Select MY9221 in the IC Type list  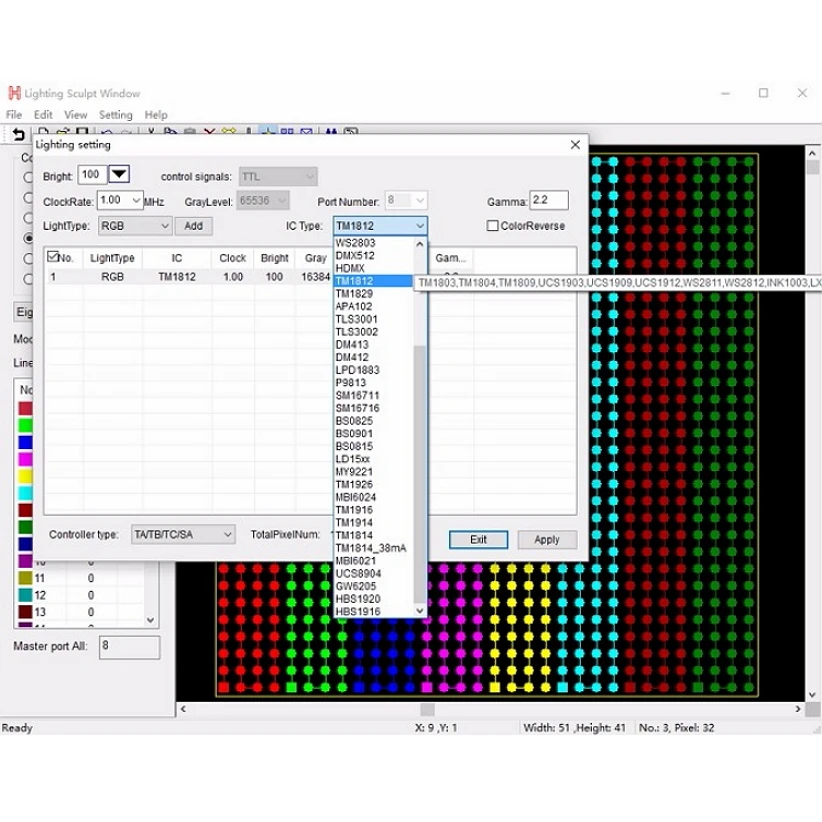click(374, 472)
